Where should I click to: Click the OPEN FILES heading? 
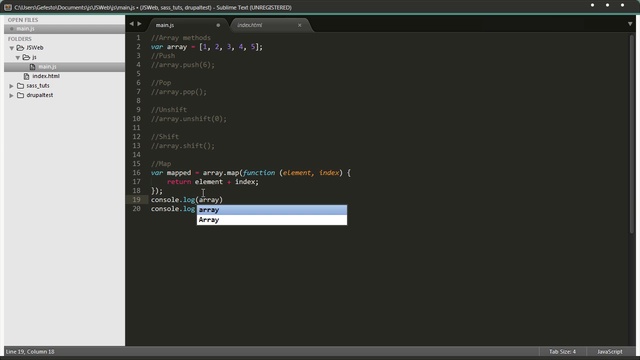[x=23, y=20]
